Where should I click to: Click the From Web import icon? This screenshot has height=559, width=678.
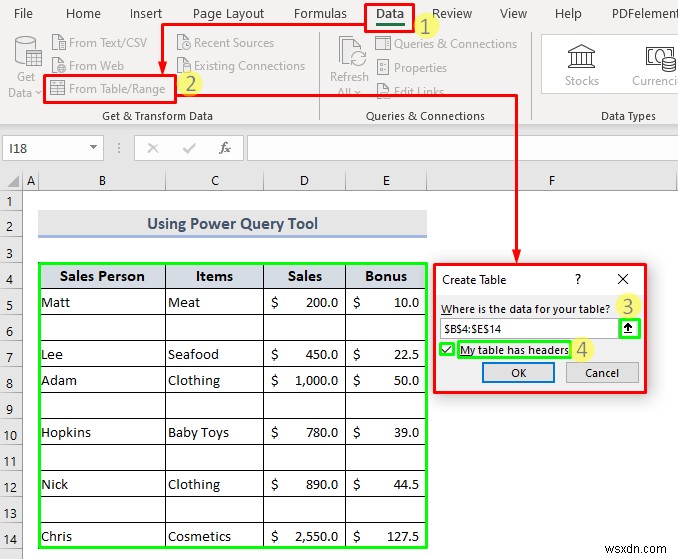[58, 66]
